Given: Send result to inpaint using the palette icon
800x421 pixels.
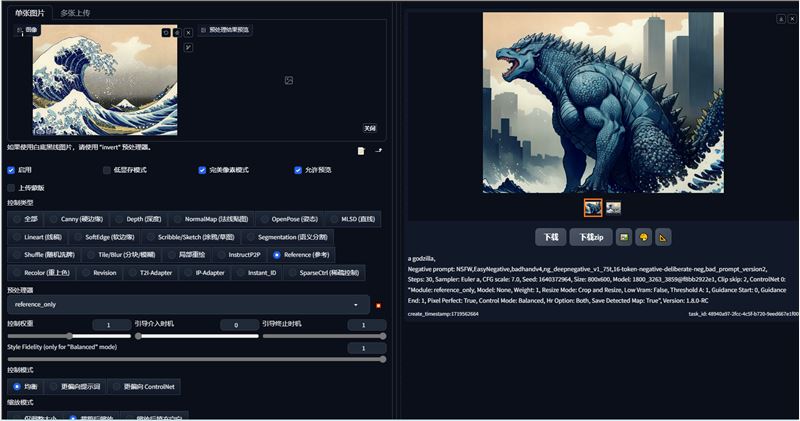Looking at the screenshot, I should click(643, 237).
